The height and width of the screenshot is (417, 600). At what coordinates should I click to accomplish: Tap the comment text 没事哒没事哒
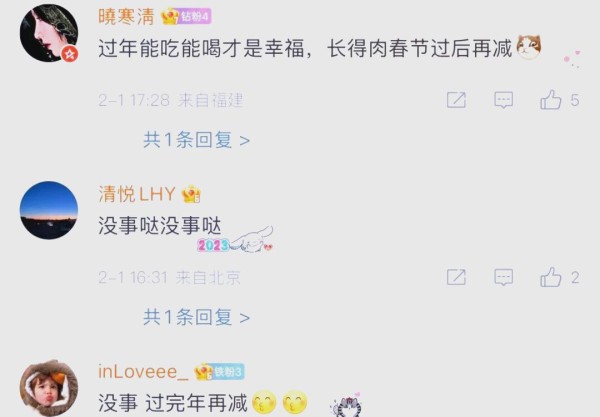coord(160,225)
